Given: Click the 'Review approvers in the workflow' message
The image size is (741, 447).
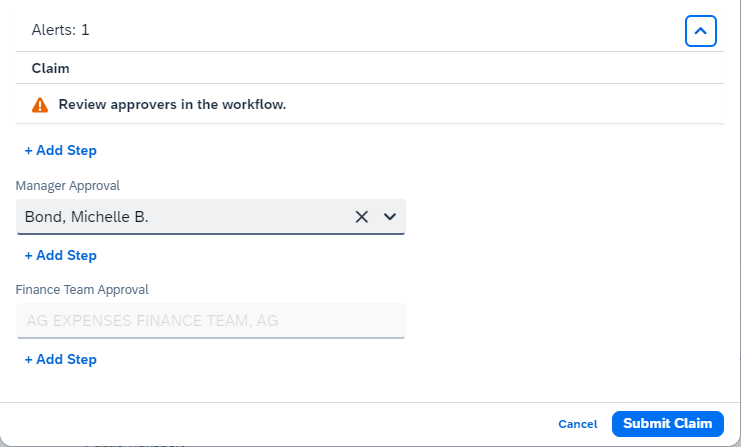Looking at the screenshot, I should (172, 105).
